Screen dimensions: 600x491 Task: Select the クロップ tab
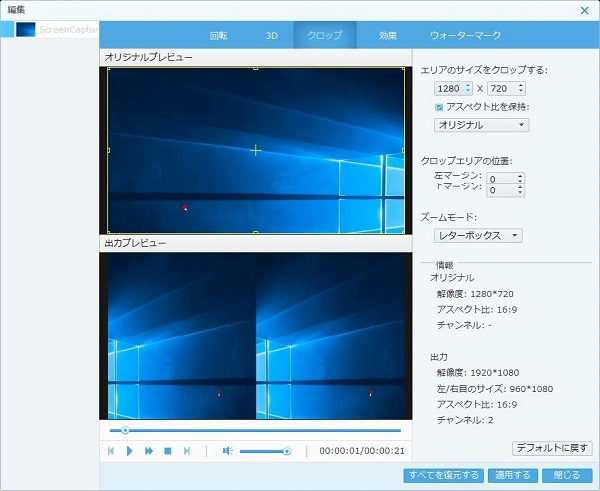325,36
